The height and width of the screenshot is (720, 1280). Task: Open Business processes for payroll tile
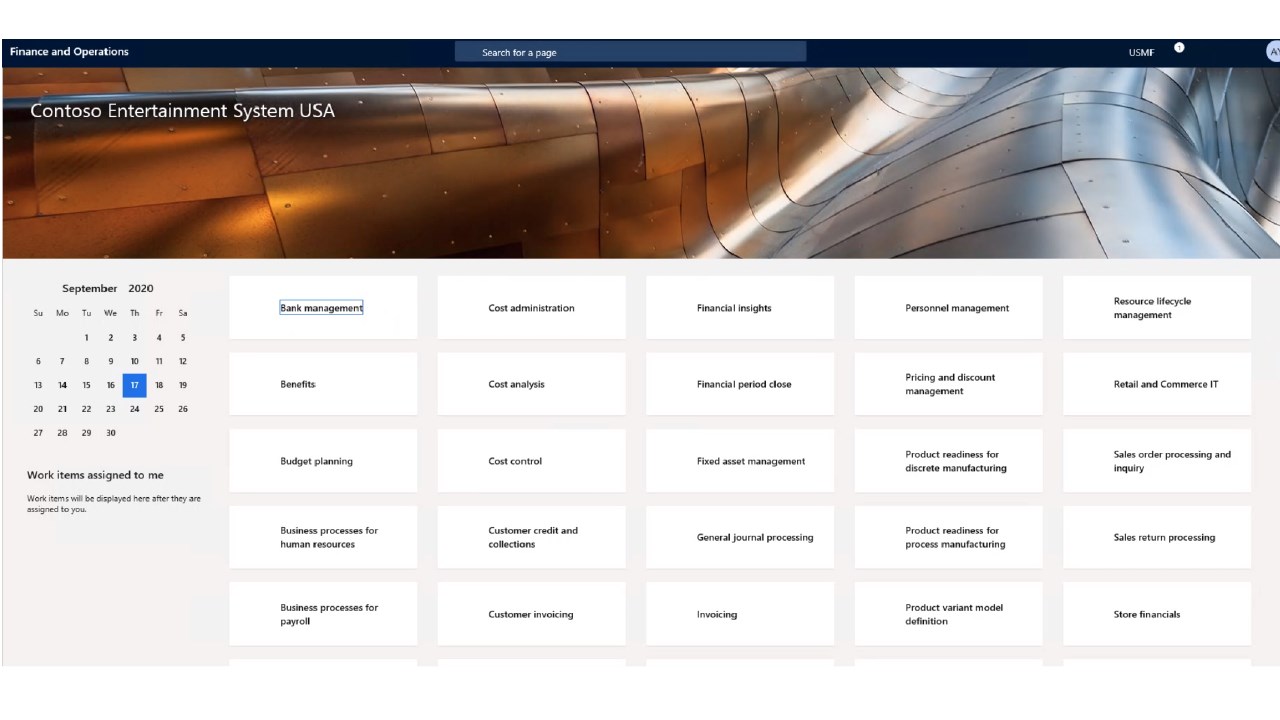click(323, 614)
